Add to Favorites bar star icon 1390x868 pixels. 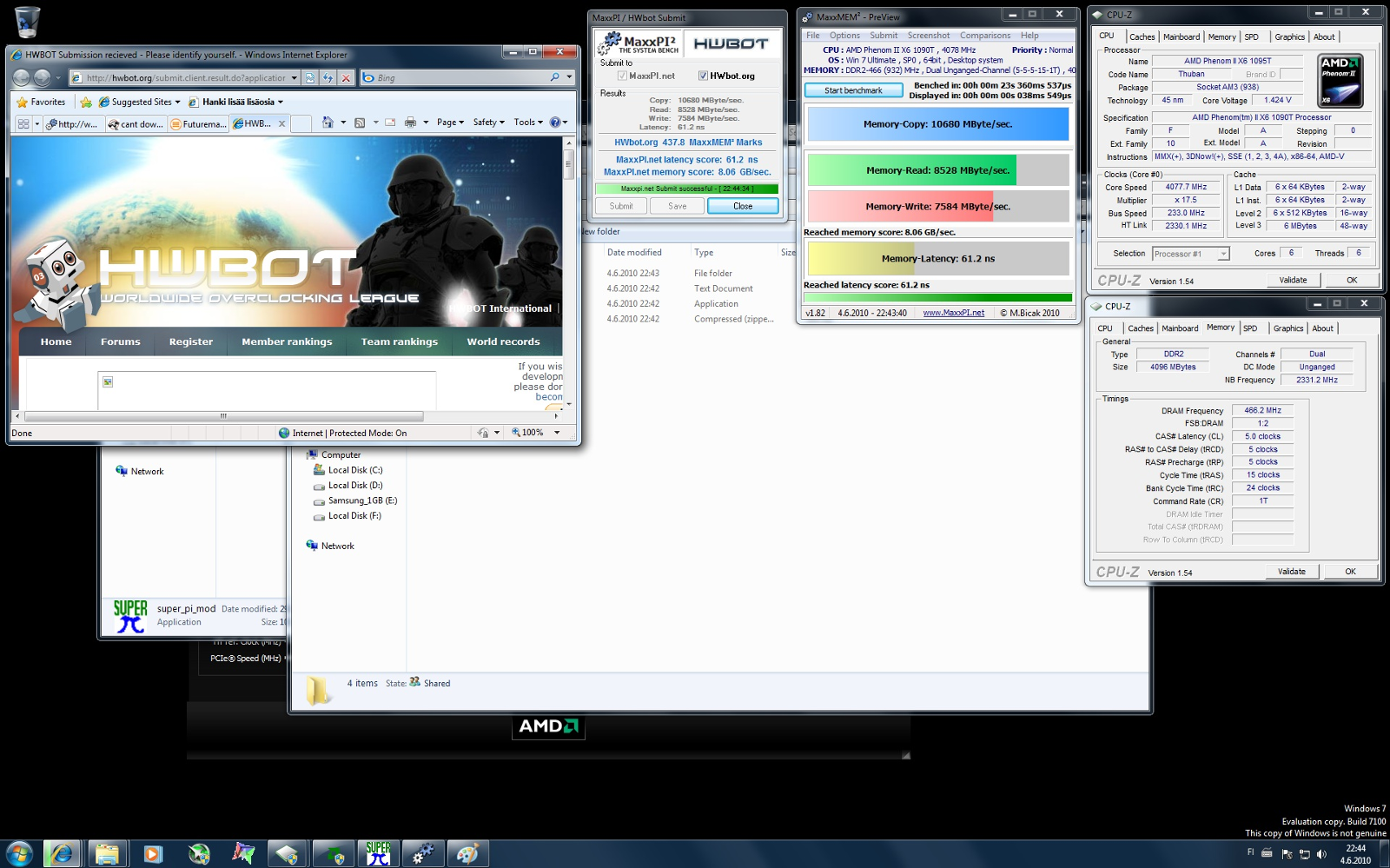click(x=86, y=102)
